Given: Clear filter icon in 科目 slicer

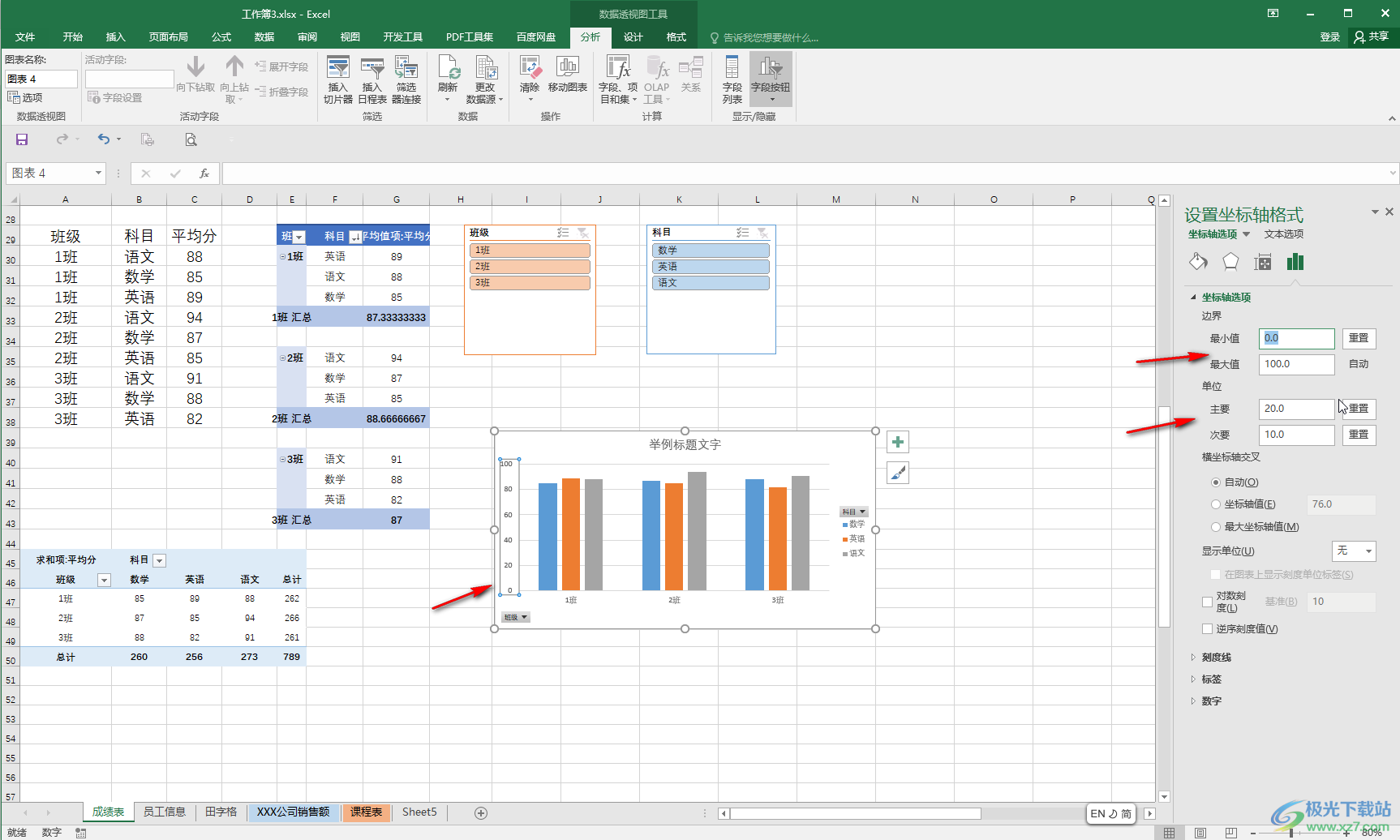Looking at the screenshot, I should [x=762, y=233].
